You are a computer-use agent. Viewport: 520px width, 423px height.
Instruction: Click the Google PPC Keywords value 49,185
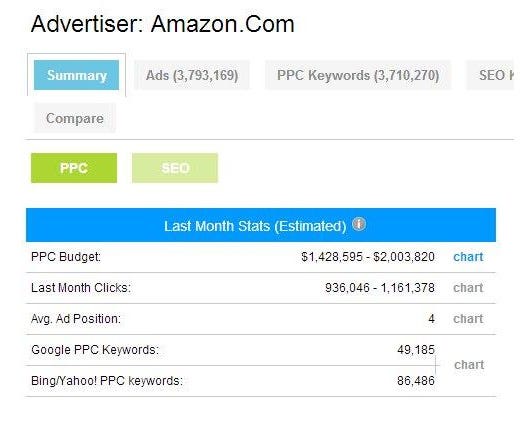(416, 350)
